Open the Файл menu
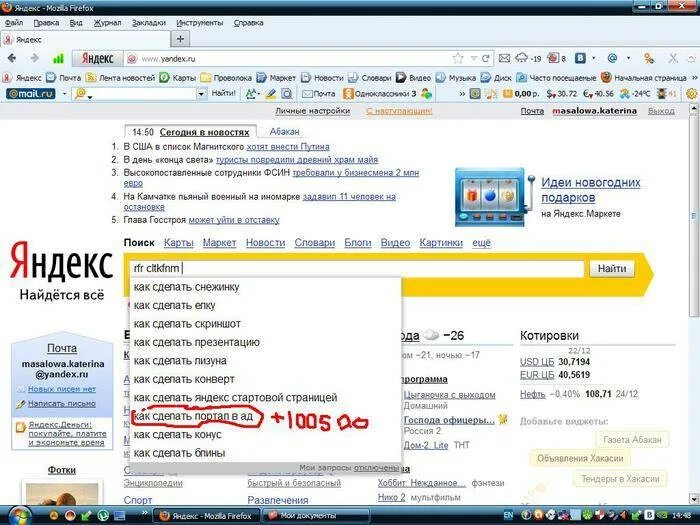The image size is (700, 525). pos(14,22)
